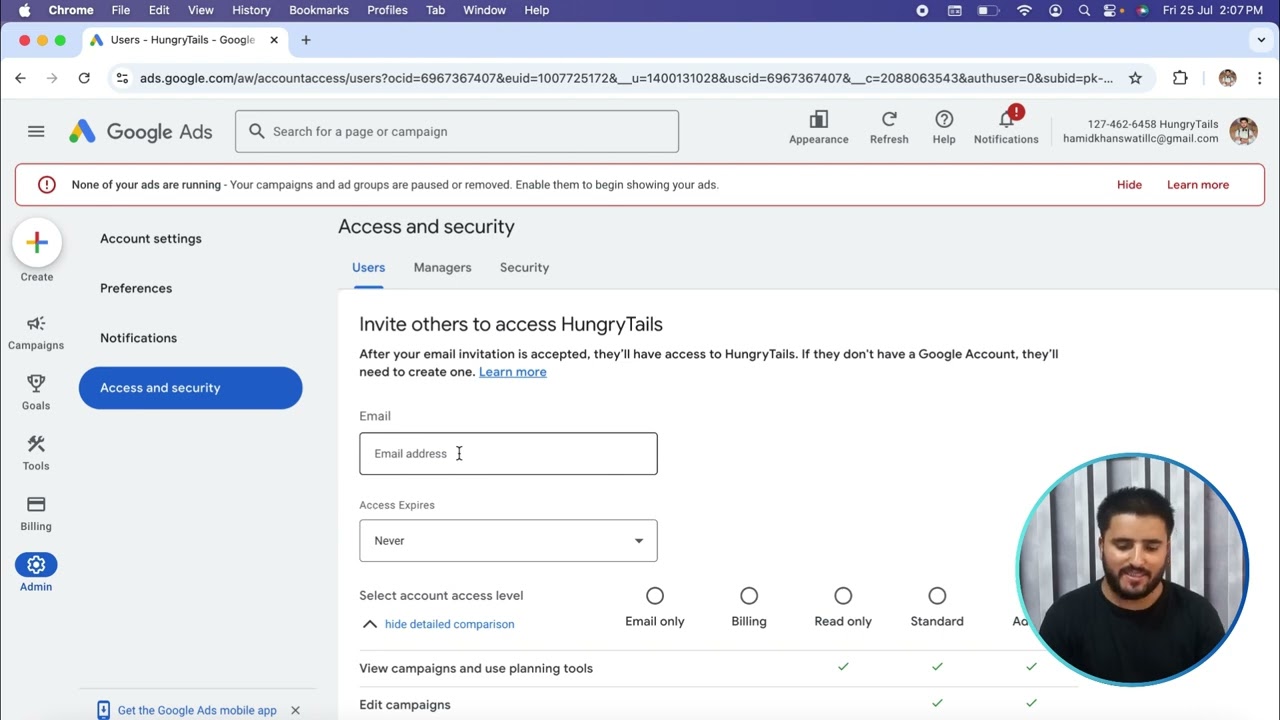This screenshot has height=720, width=1280.
Task: Click the Chrome address bar URL
Action: (626, 78)
